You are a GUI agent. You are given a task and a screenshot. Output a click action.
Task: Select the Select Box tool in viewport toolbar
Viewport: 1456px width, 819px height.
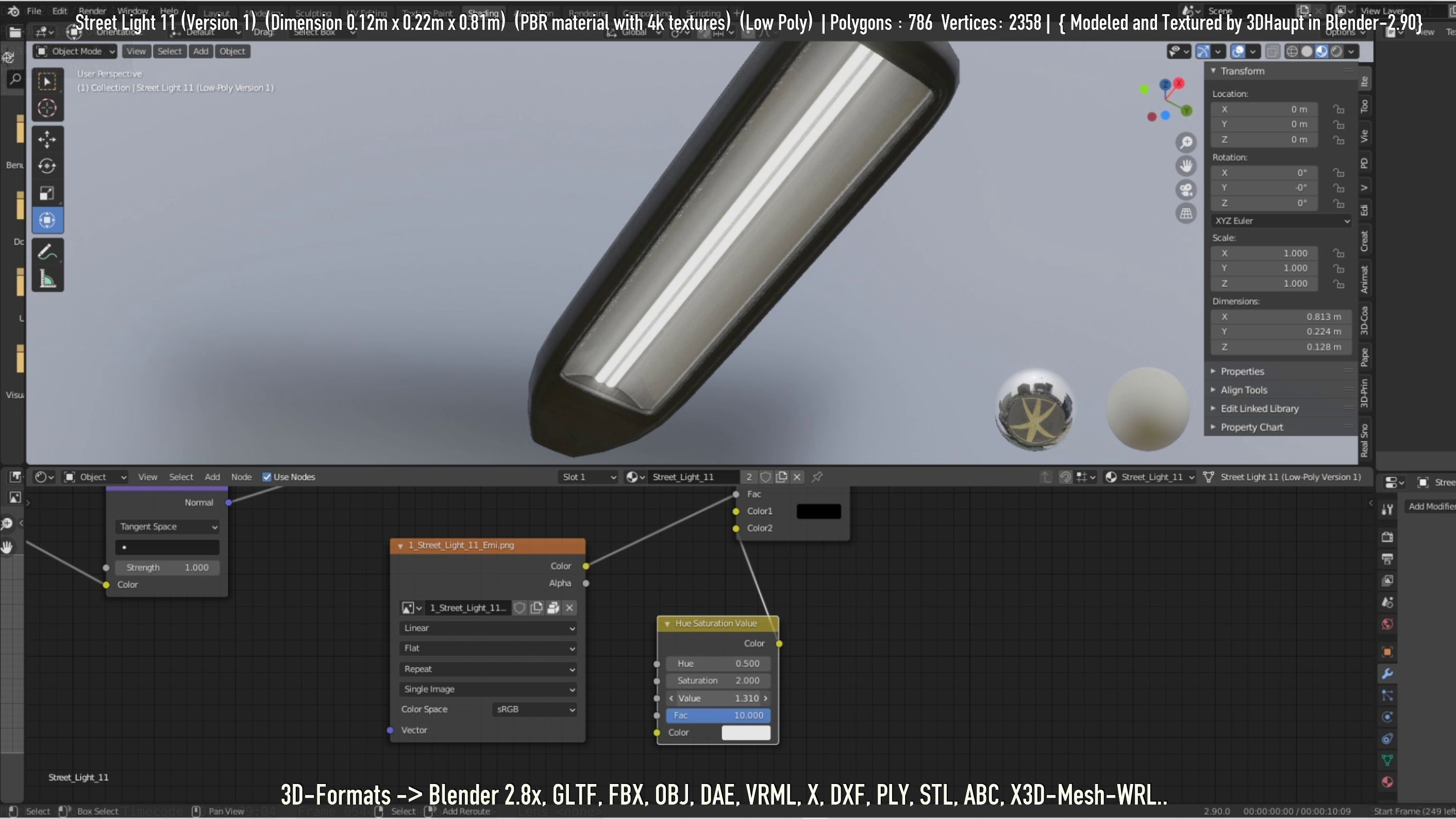click(47, 82)
